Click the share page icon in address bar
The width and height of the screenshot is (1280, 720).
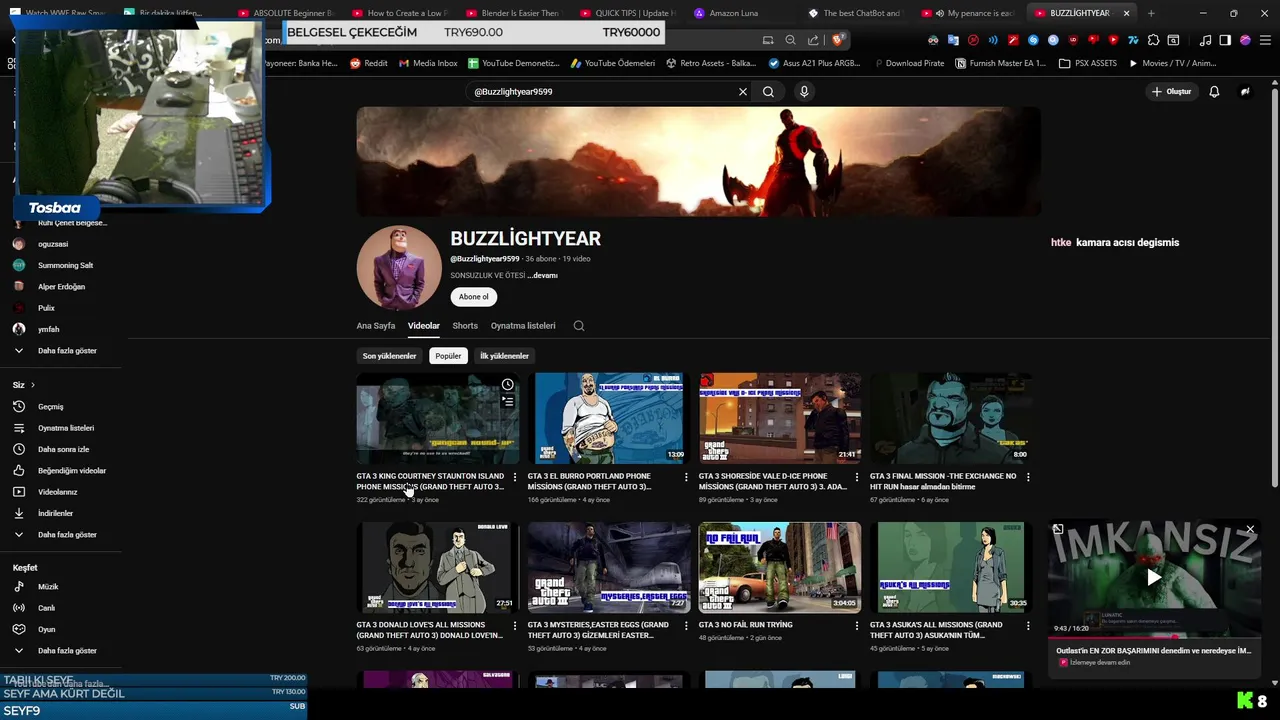pos(813,40)
